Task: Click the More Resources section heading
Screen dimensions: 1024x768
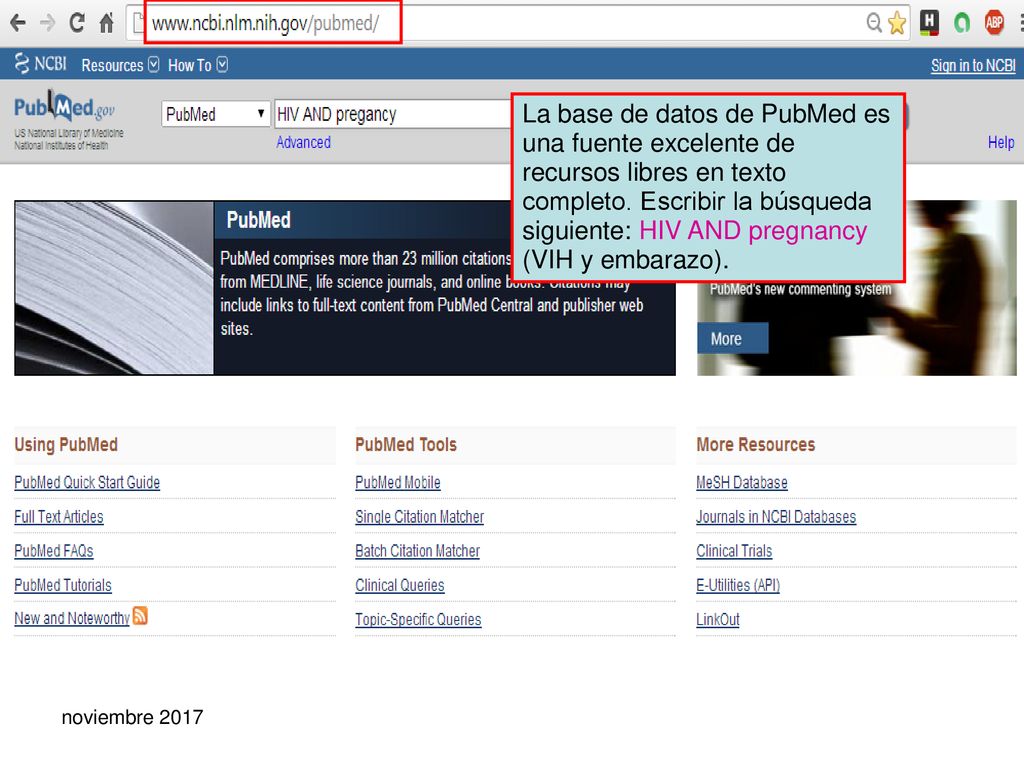Action: 756,445
